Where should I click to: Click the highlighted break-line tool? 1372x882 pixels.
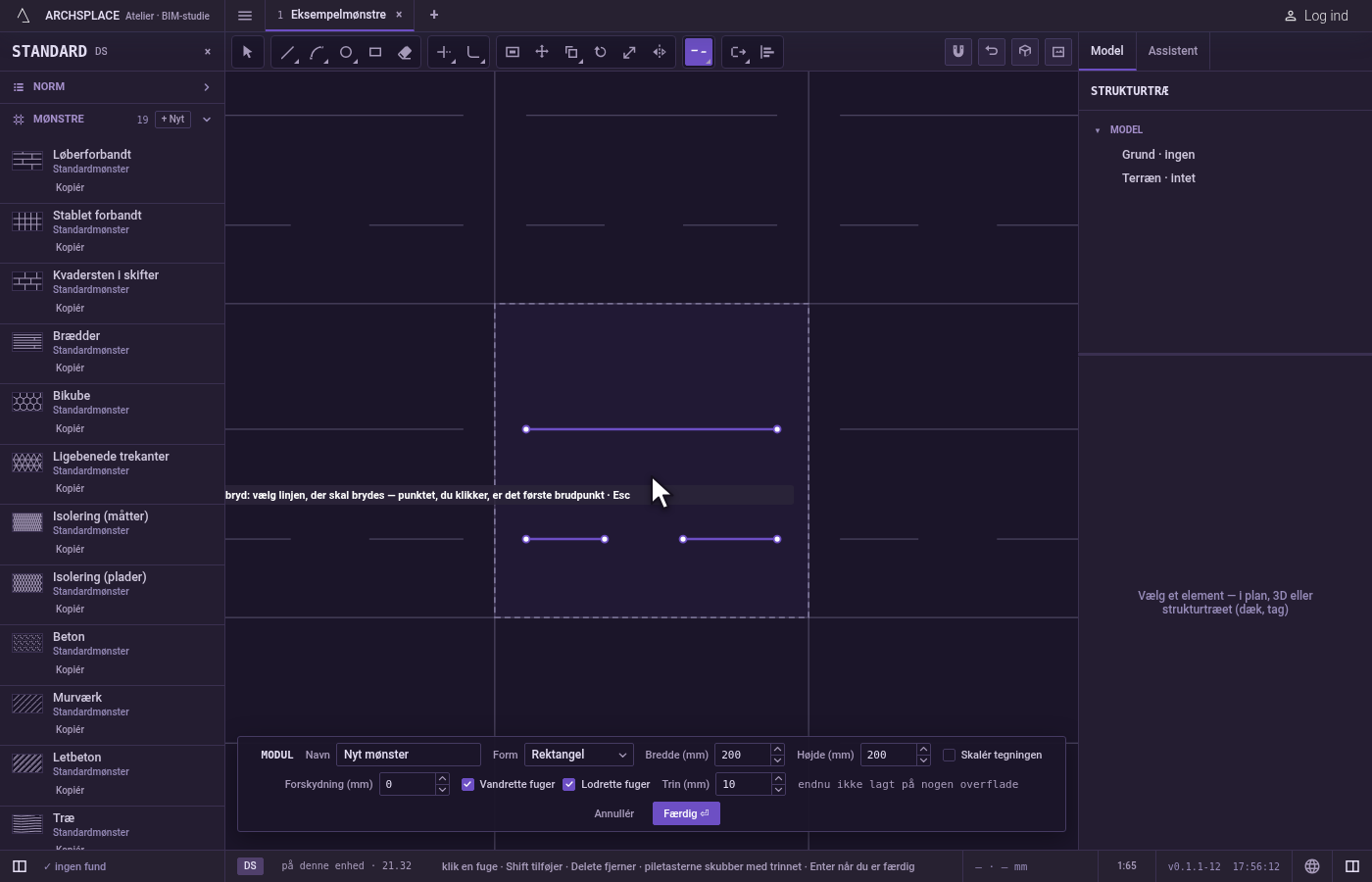pos(699,52)
